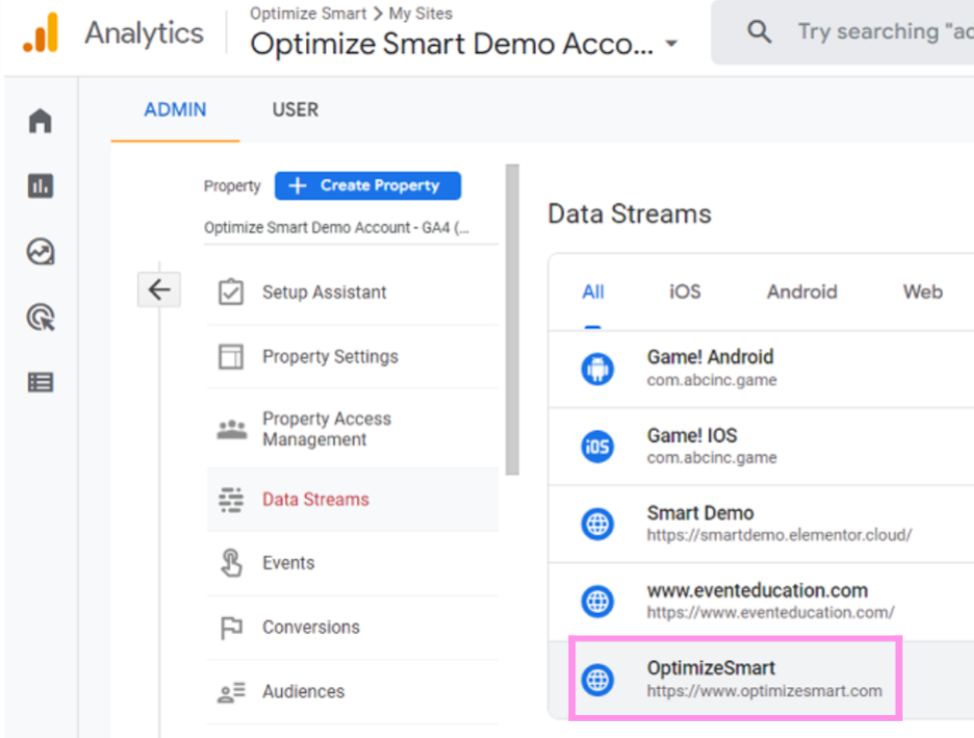Open the Advertising cursor icon
Screen dimensions: 974x738
coord(40,318)
